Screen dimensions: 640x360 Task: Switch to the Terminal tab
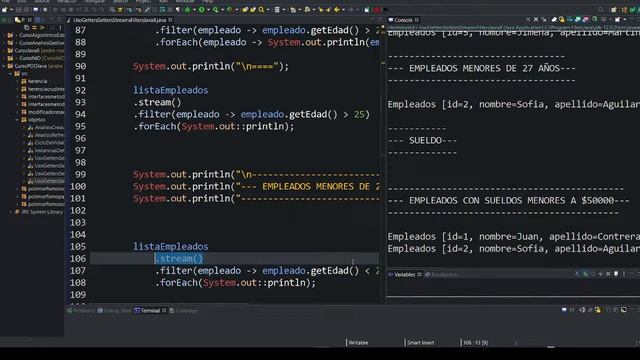click(150, 311)
